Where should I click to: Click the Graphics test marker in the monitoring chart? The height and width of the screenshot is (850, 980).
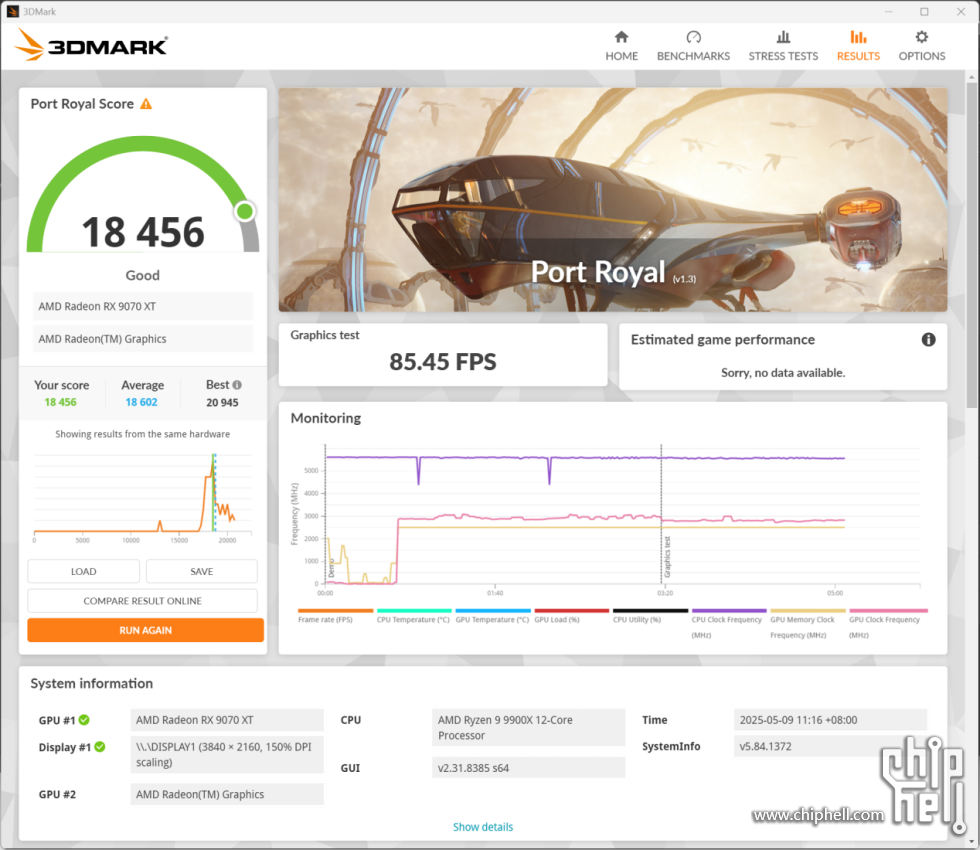(667, 558)
